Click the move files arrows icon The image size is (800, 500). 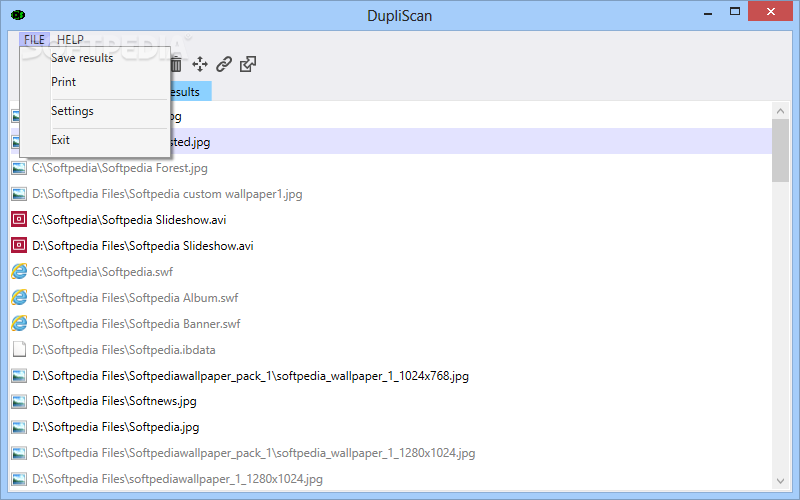click(200, 64)
